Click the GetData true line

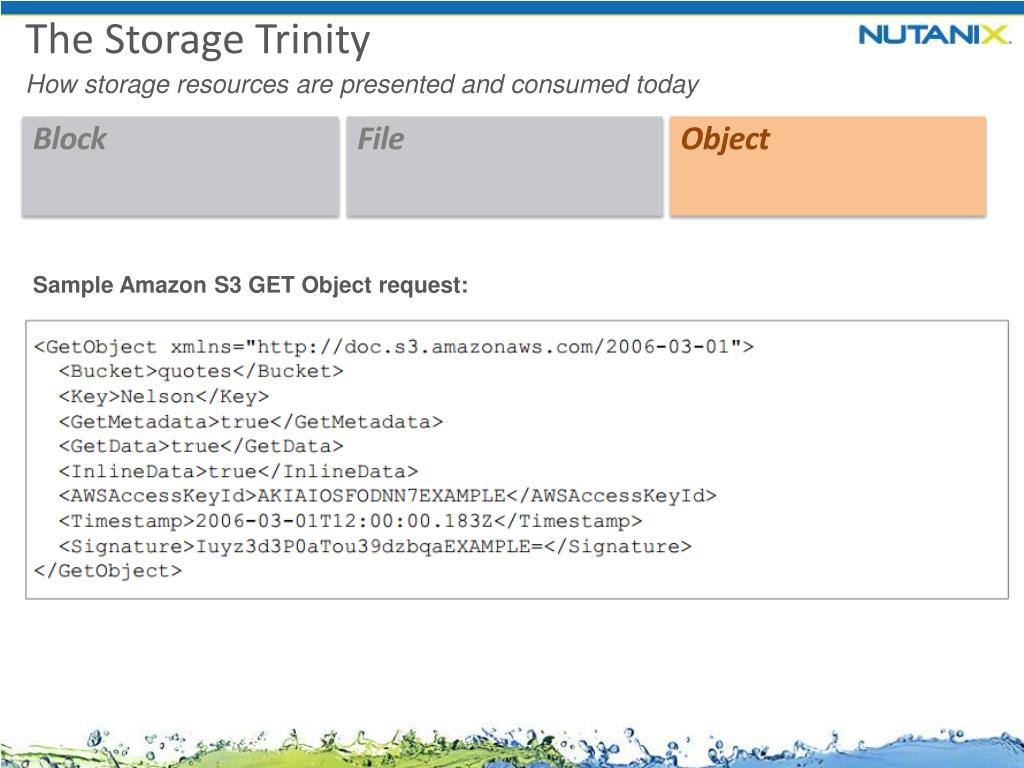click(200, 446)
